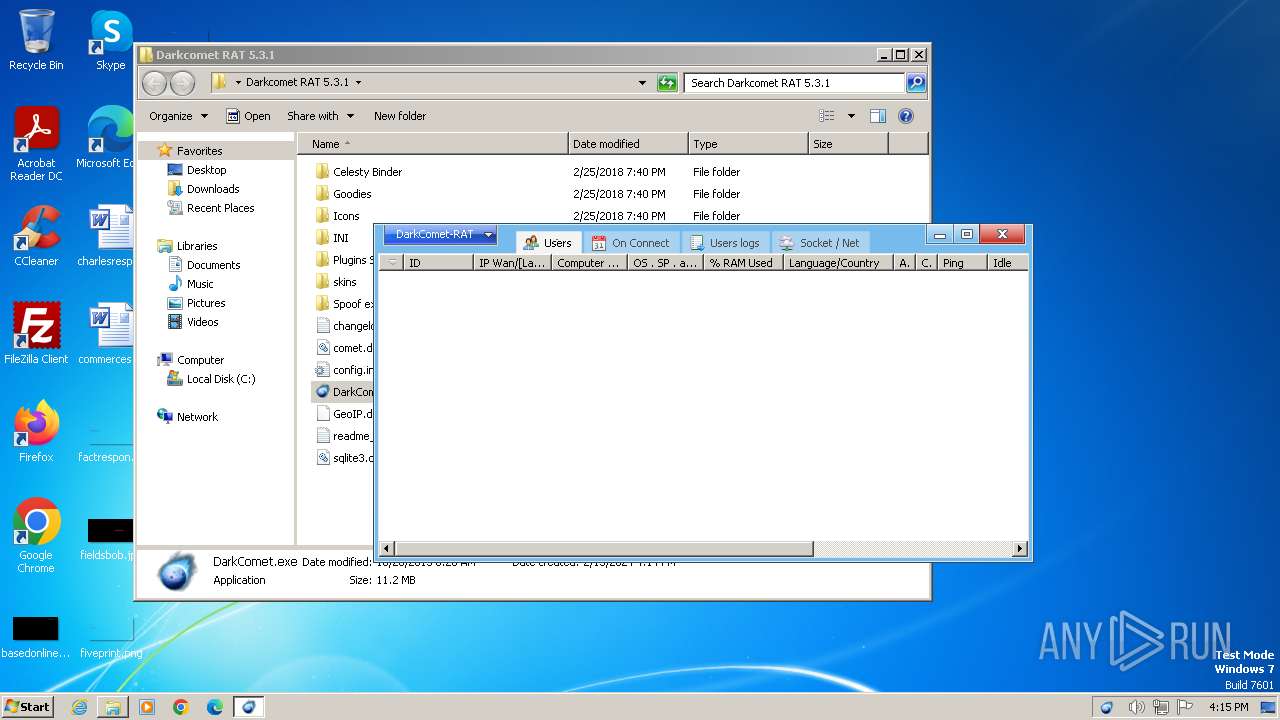Sort files by Size column
The image size is (1280, 720).
click(848, 144)
